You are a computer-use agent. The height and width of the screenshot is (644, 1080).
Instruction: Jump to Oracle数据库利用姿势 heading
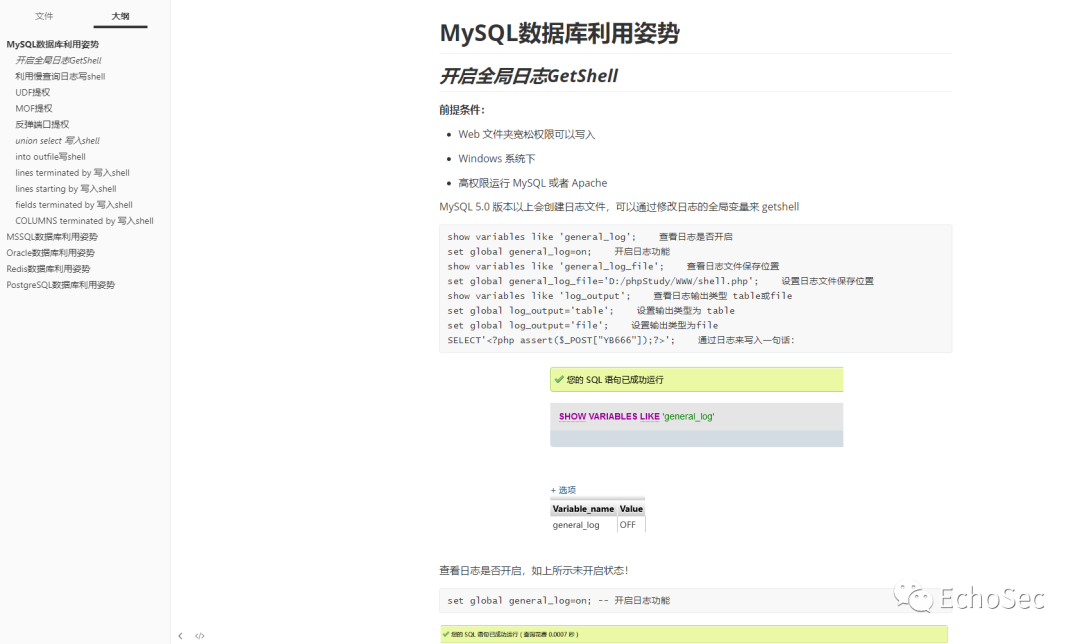point(50,253)
